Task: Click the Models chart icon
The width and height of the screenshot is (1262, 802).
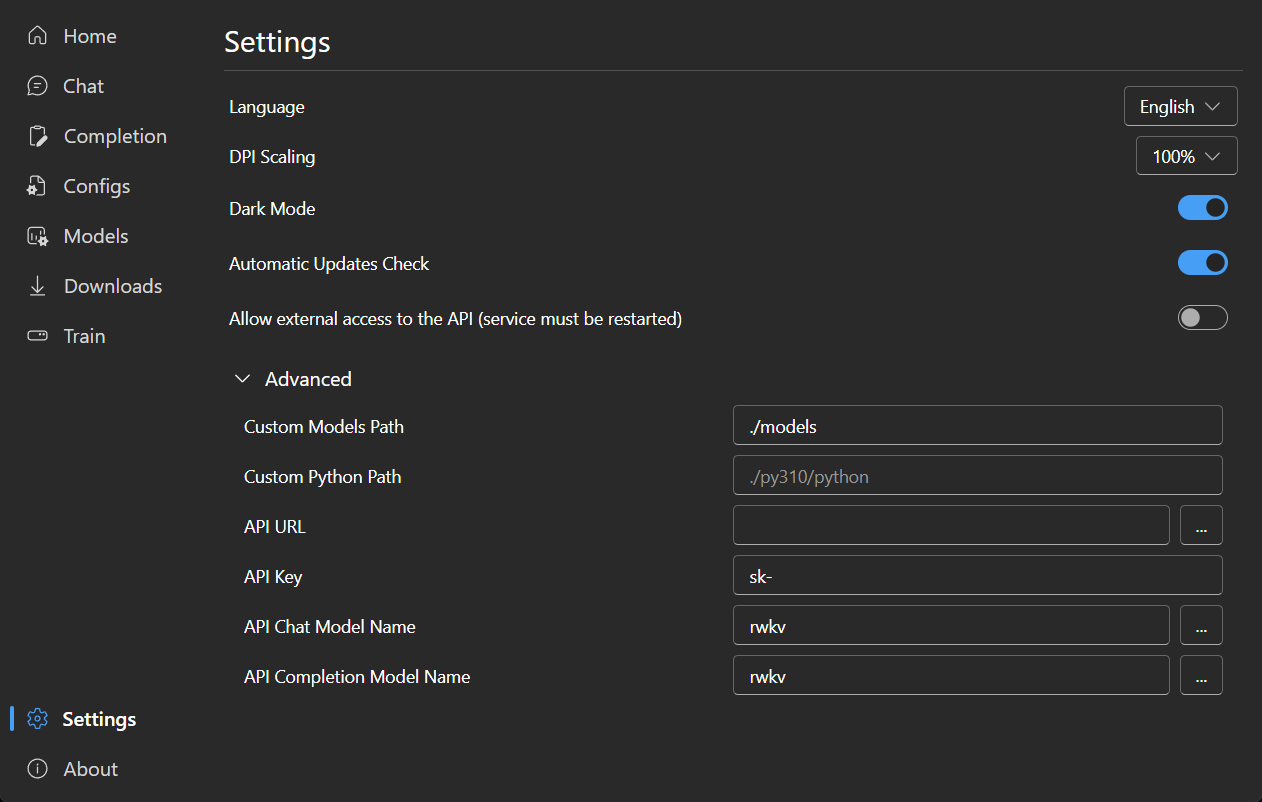Action: click(x=38, y=236)
